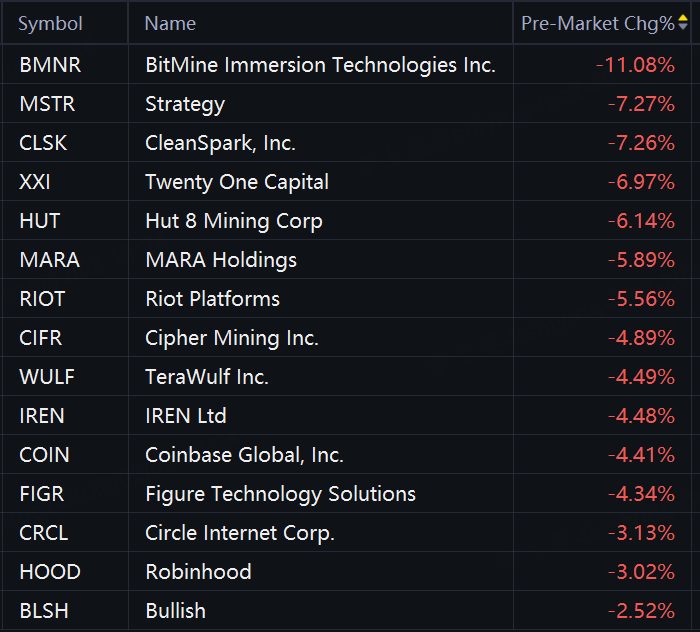Screen dimensions: 700x632
Task: Click the sort arrow icon beside Pre-Market Chg%
Action: 683,23
